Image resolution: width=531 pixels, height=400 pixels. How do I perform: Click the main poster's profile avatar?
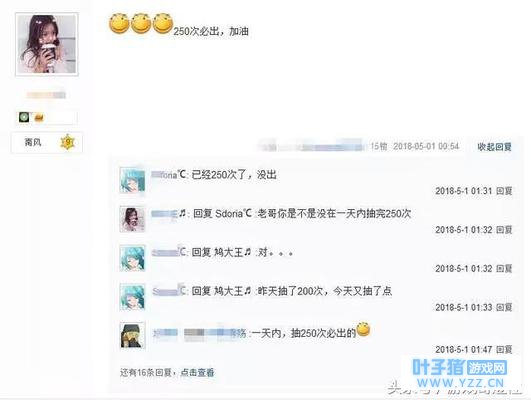[x=47, y=44]
